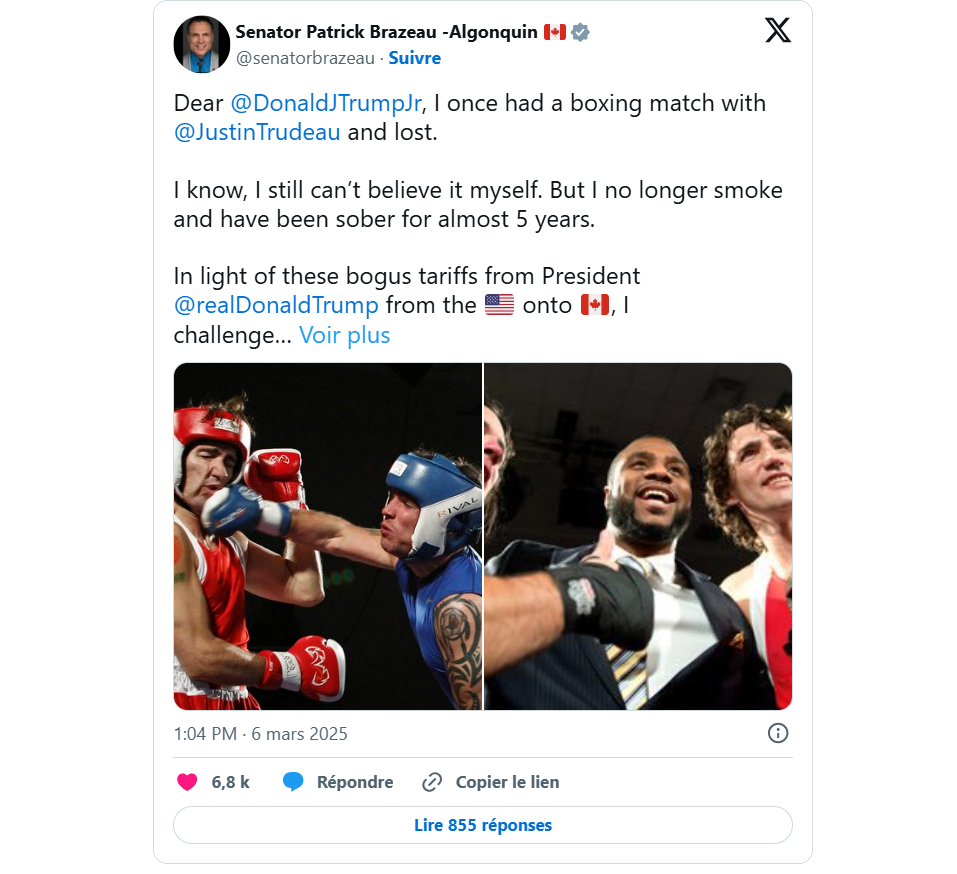Click the Canadian flag emoji in the name
957x874 pixels.
click(553, 31)
